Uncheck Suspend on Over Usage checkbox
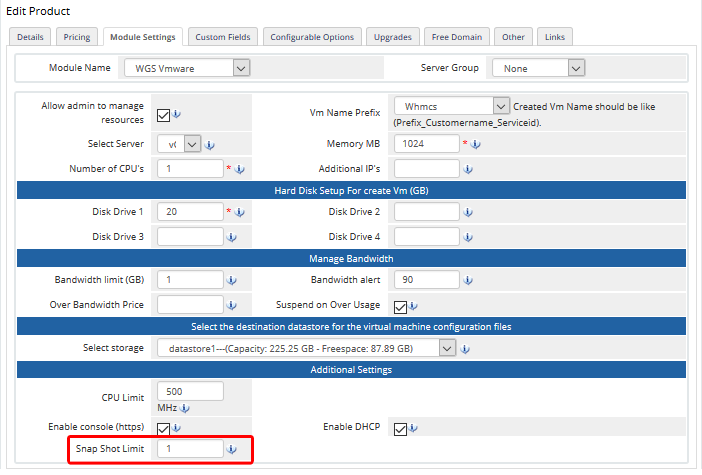 [400, 306]
